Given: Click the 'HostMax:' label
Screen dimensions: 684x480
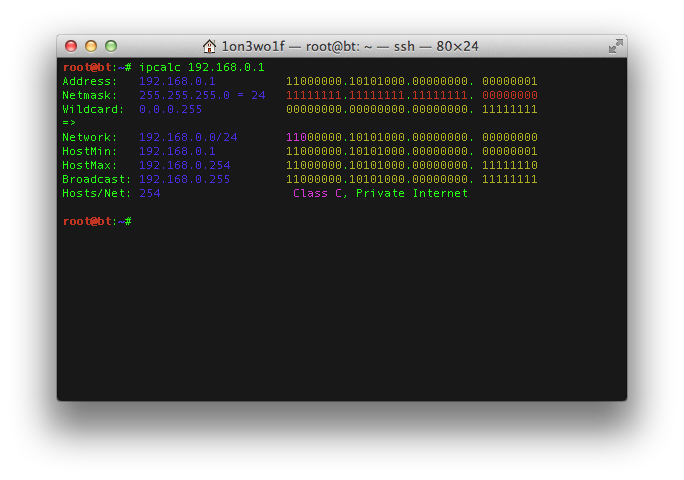Looking at the screenshot, I should [x=90, y=165].
